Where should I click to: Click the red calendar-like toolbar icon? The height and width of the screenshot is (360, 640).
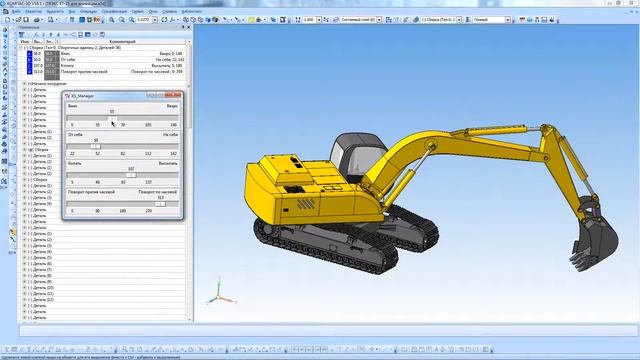pos(522,20)
